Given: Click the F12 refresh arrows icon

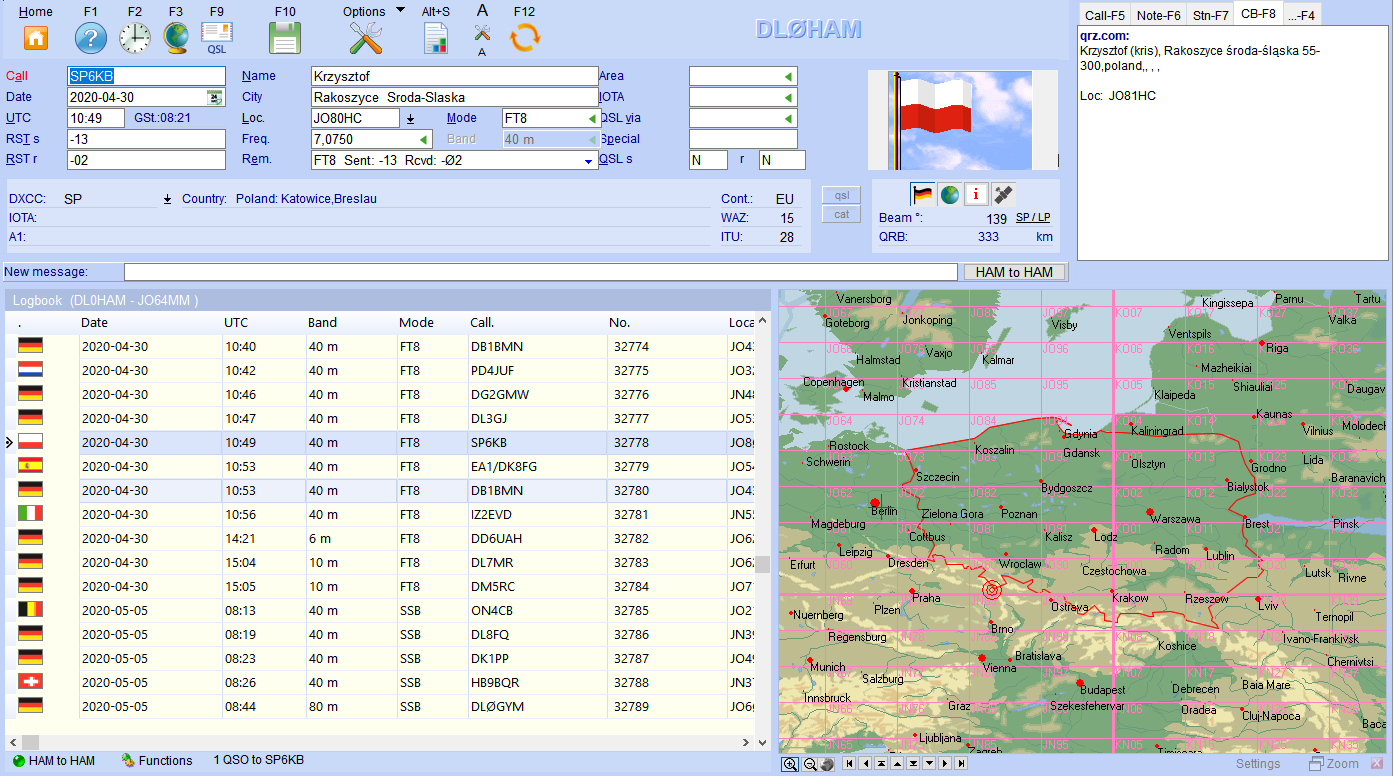Looking at the screenshot, I should click(525, 38).
